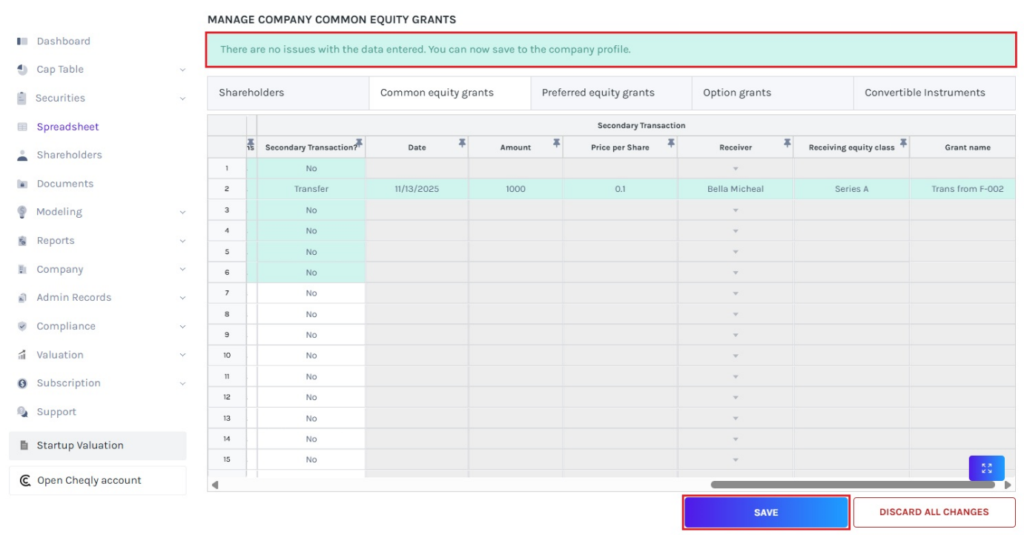1024x535 pixels.
Task: Expand the Securities sidebar menu
Action: point(182,99)
